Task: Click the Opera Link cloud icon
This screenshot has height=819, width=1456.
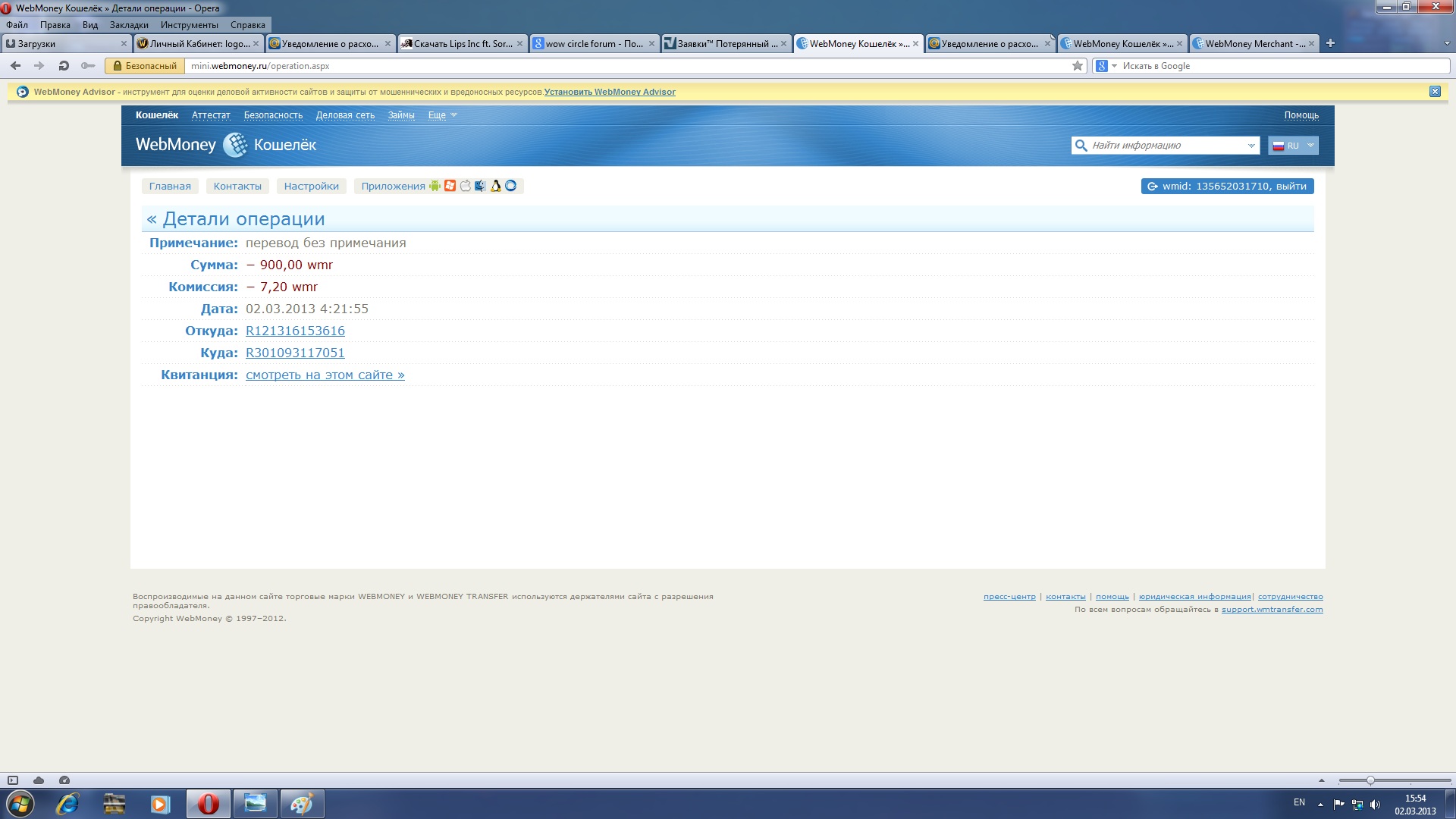Action: [39, 780]
